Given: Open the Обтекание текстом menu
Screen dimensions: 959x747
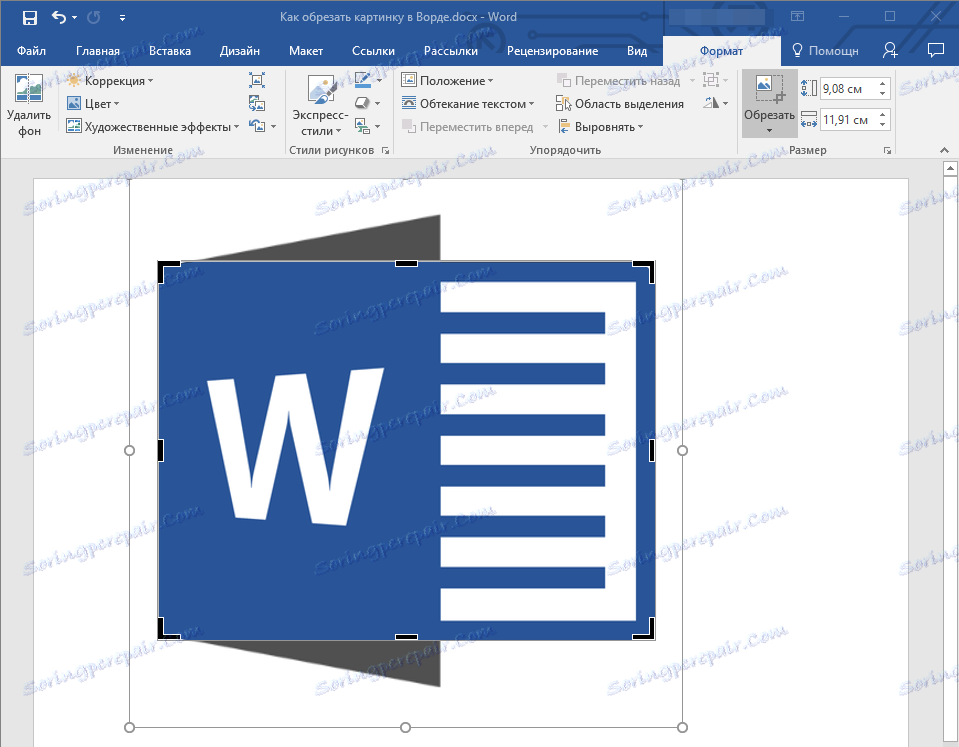Looking at the screenshot, I should tap(468, 104).
